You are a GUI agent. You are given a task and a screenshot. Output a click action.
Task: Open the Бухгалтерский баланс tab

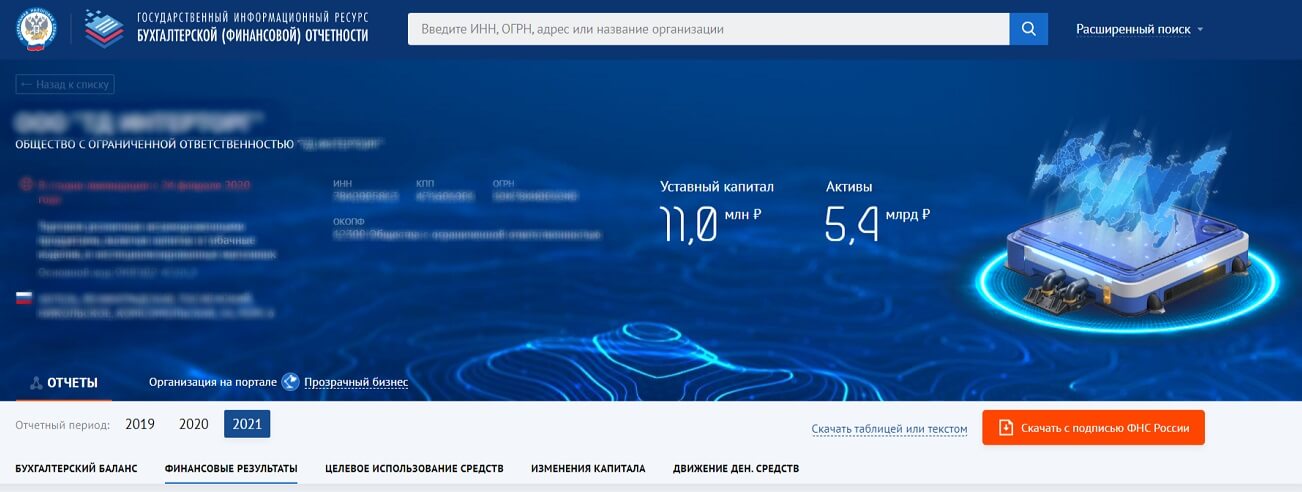(x=76, y=468)
